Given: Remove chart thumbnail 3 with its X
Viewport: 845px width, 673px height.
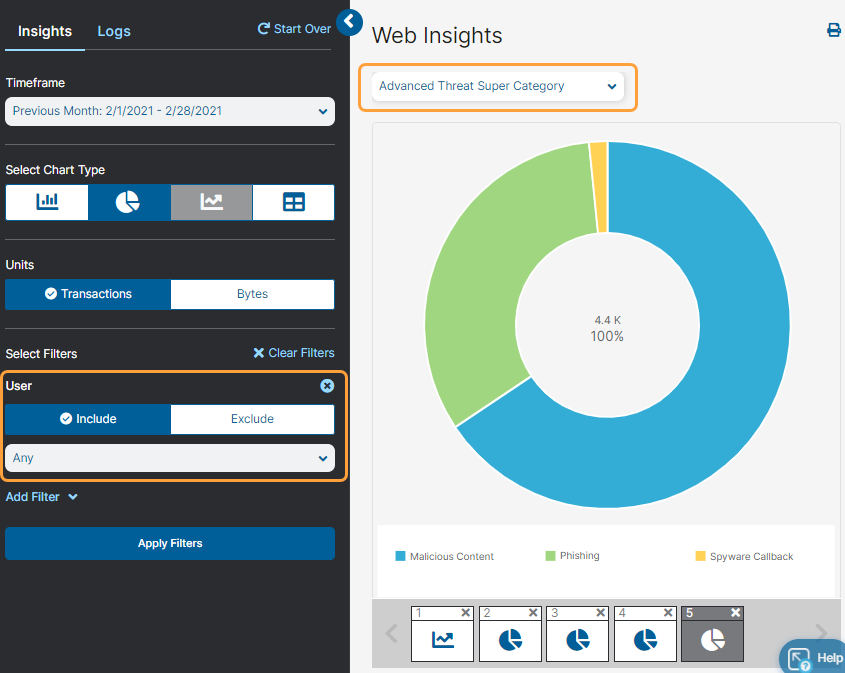Looking at the screenshot, I should [600, 613].
